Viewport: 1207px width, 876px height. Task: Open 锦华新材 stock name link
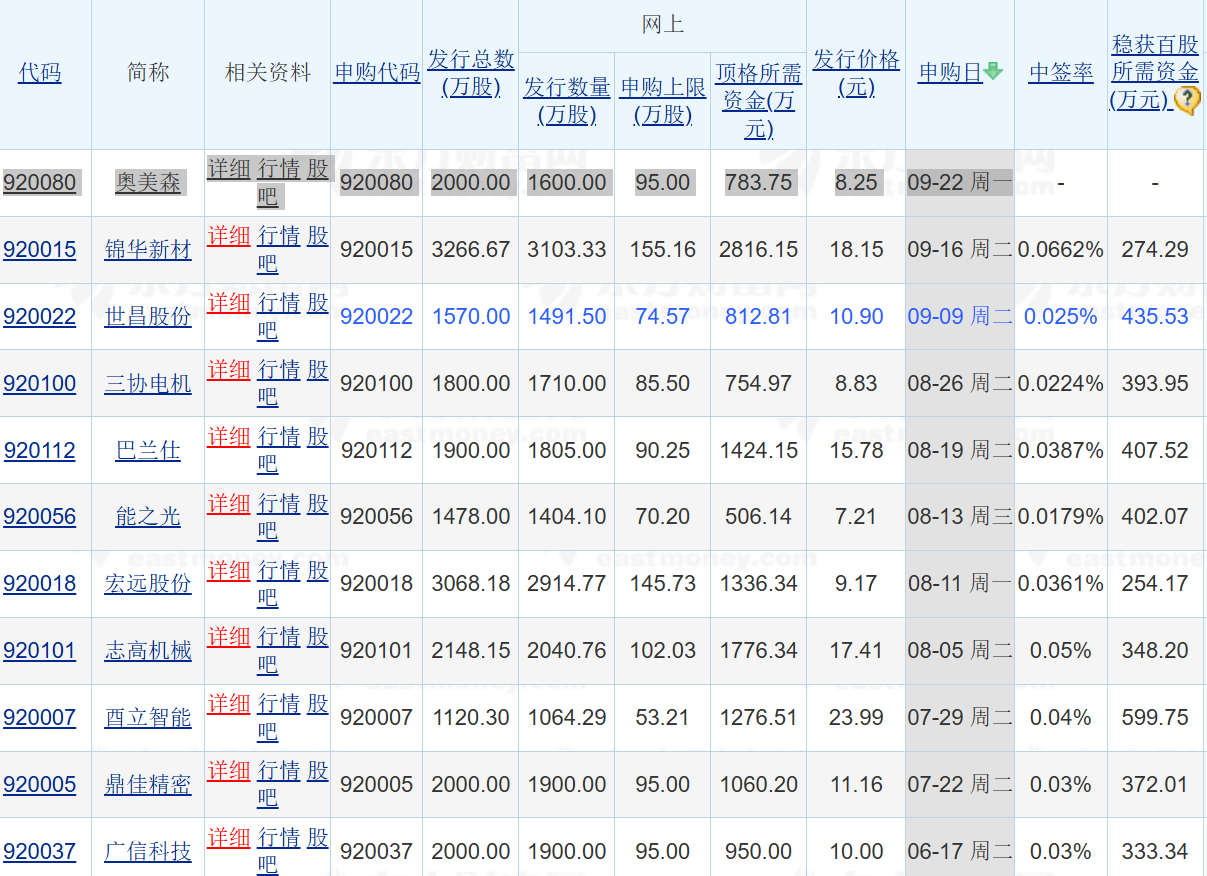click(x=148, y=250)
